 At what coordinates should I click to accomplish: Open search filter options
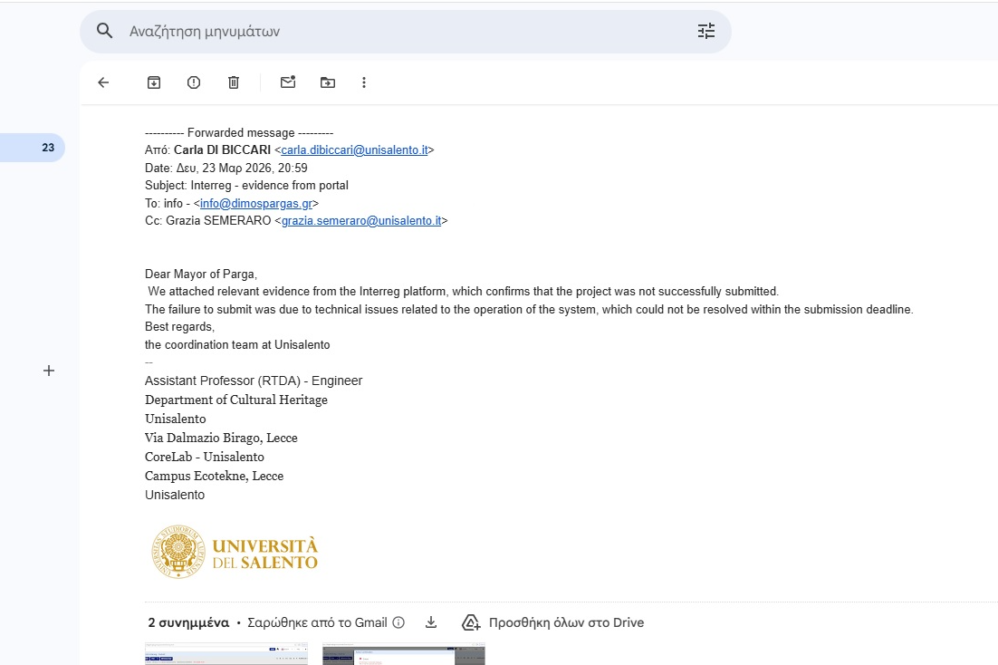click(x=706, y=31)
